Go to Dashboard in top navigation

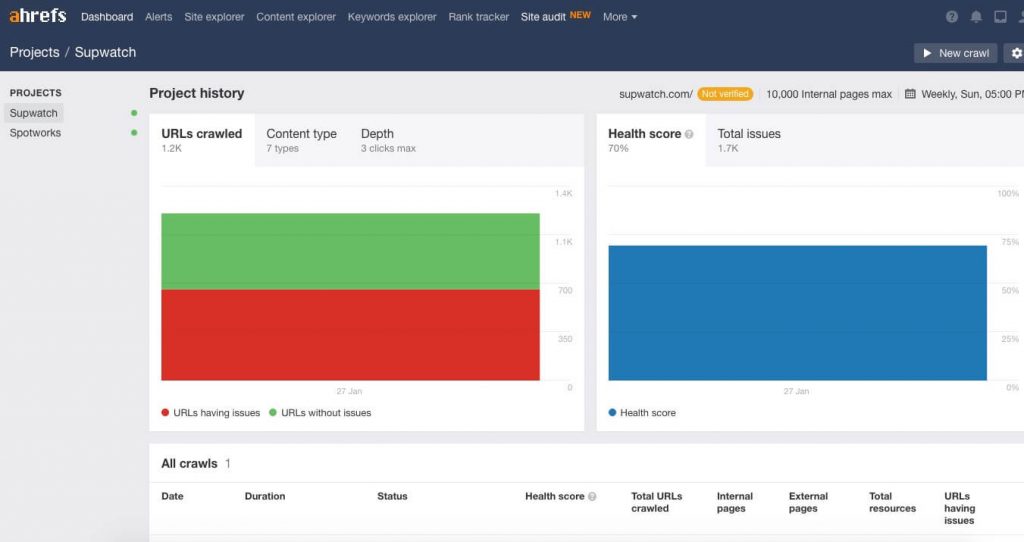[x=107, y=17]
